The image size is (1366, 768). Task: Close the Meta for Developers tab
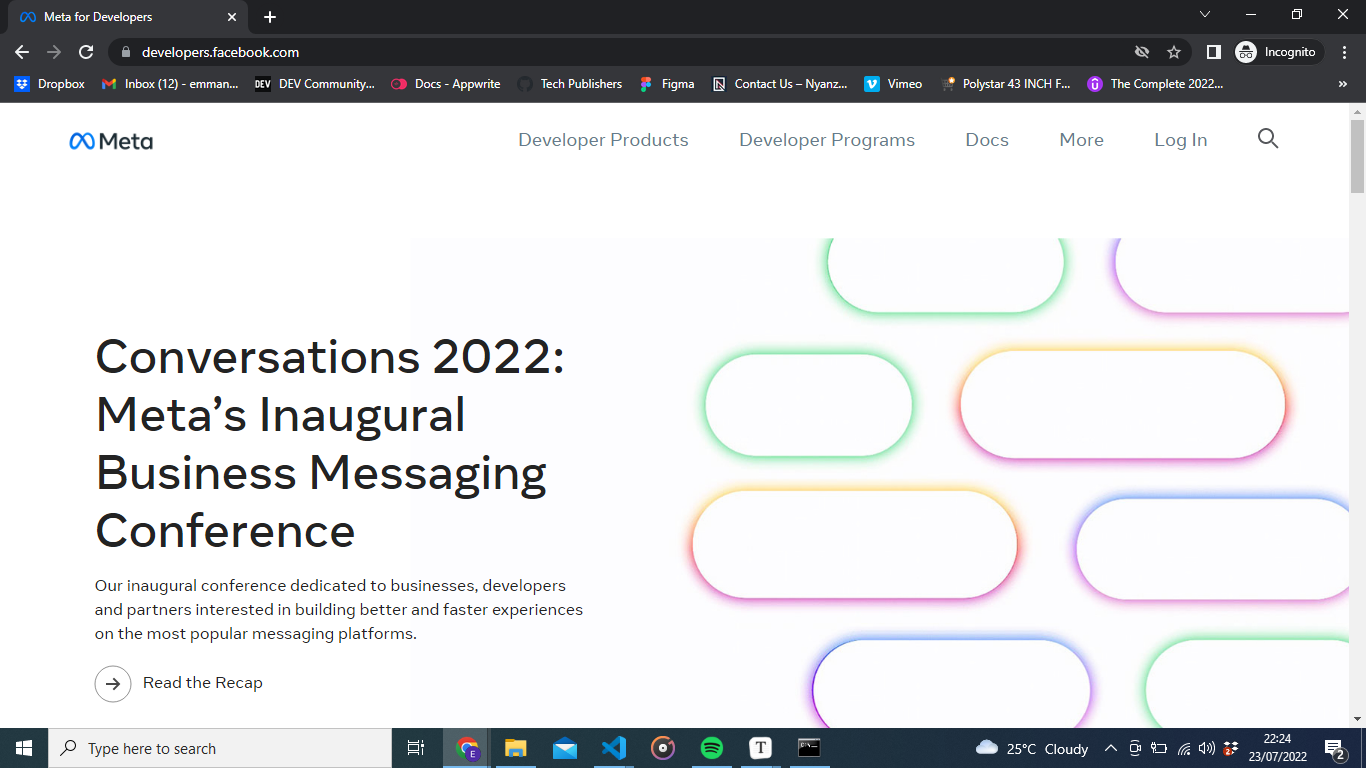pos(232,17)
